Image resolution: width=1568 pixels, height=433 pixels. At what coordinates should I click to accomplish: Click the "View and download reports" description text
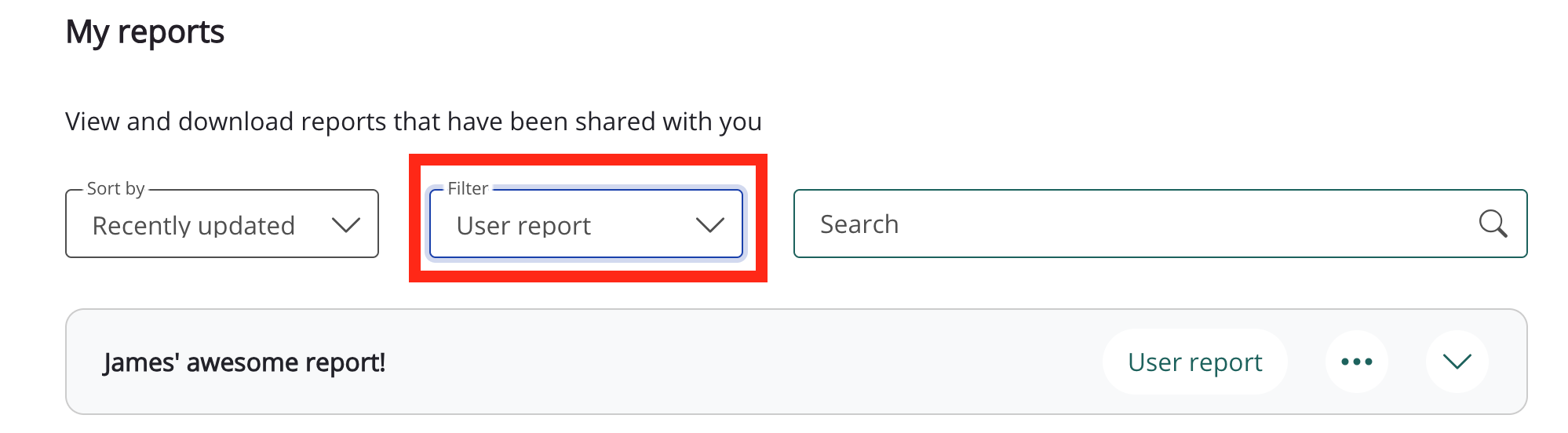pos(413,122)
